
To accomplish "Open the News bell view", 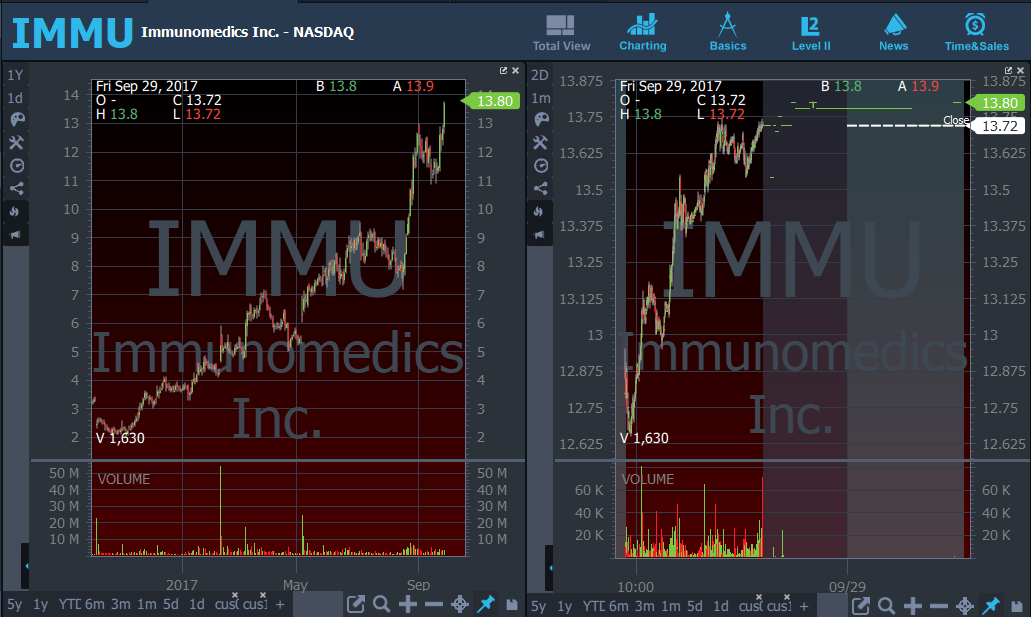I will tap(894, 33).
